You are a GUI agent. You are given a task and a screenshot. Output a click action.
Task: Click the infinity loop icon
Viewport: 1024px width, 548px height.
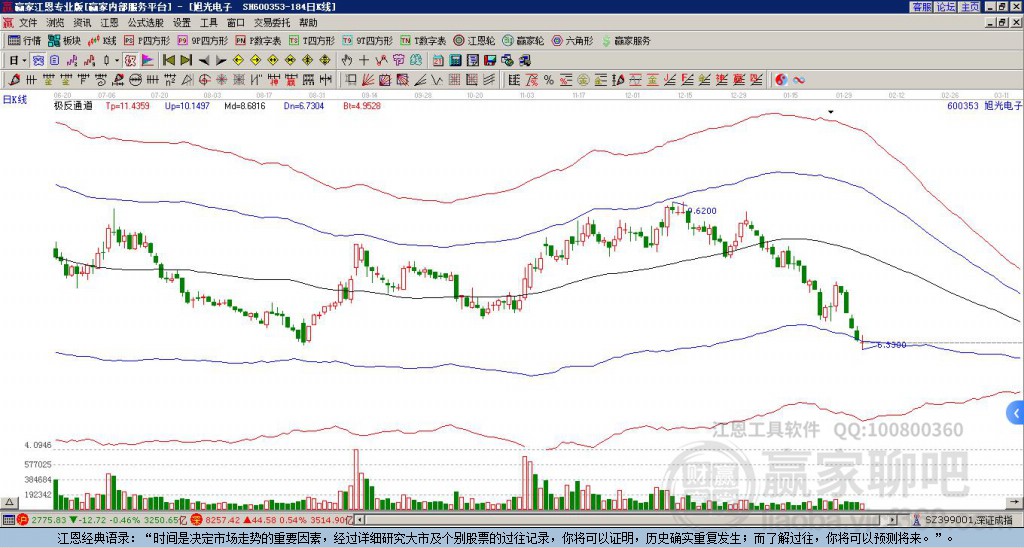click(798, 80)
